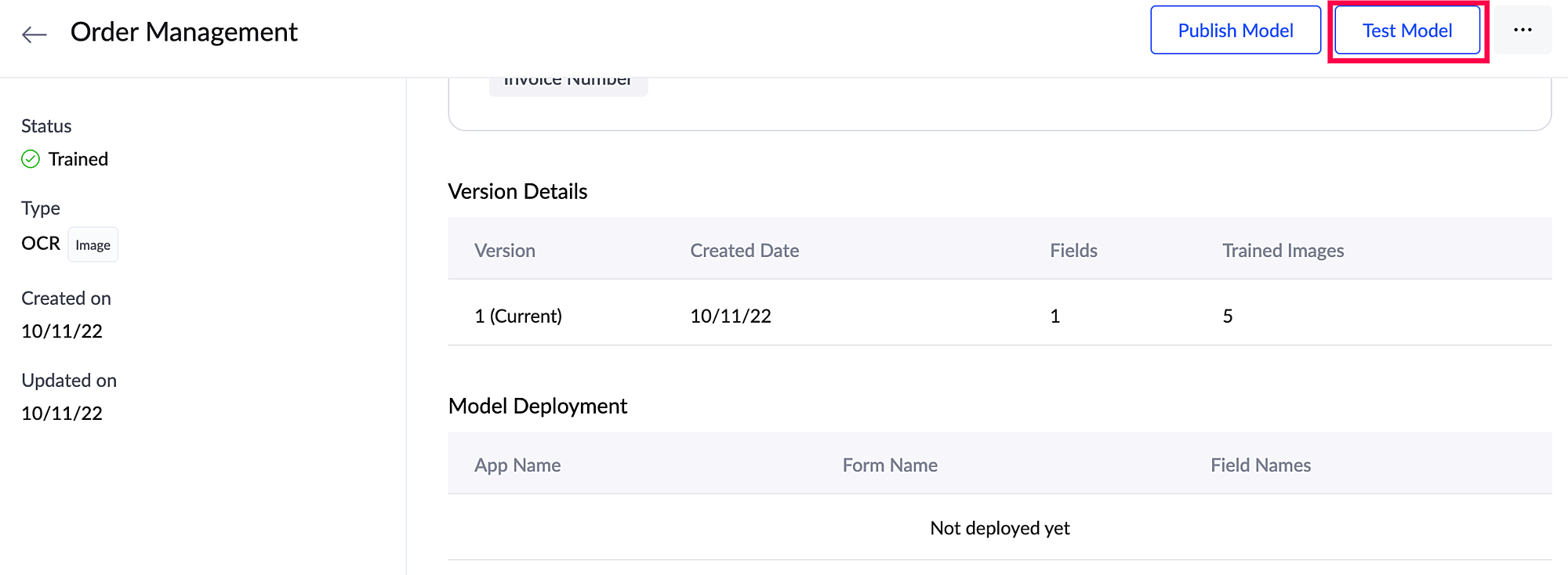
Task: Click the Version Details section heading
Action: tap(517, 192)
